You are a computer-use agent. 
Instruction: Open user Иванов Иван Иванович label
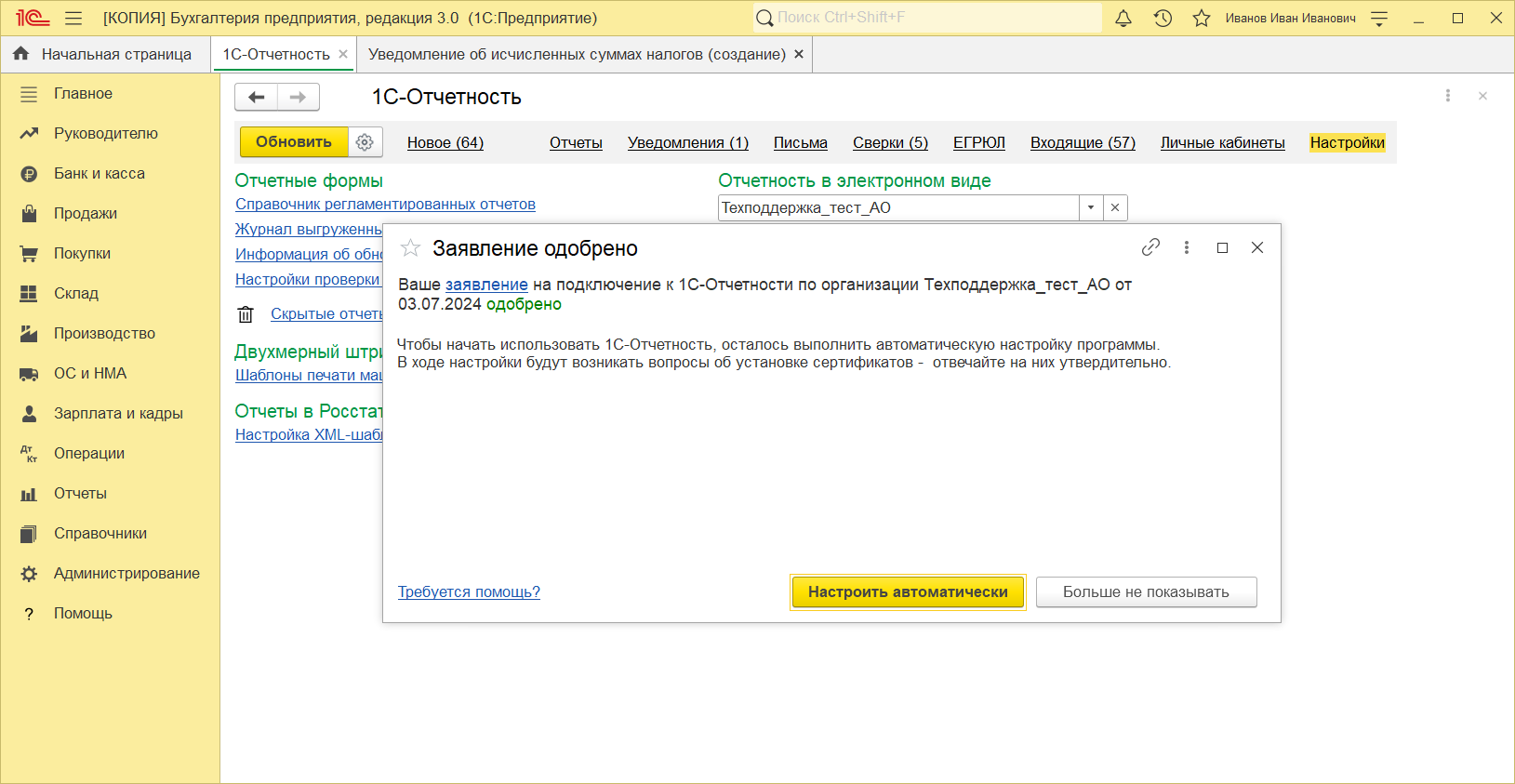pos(1290,18)
